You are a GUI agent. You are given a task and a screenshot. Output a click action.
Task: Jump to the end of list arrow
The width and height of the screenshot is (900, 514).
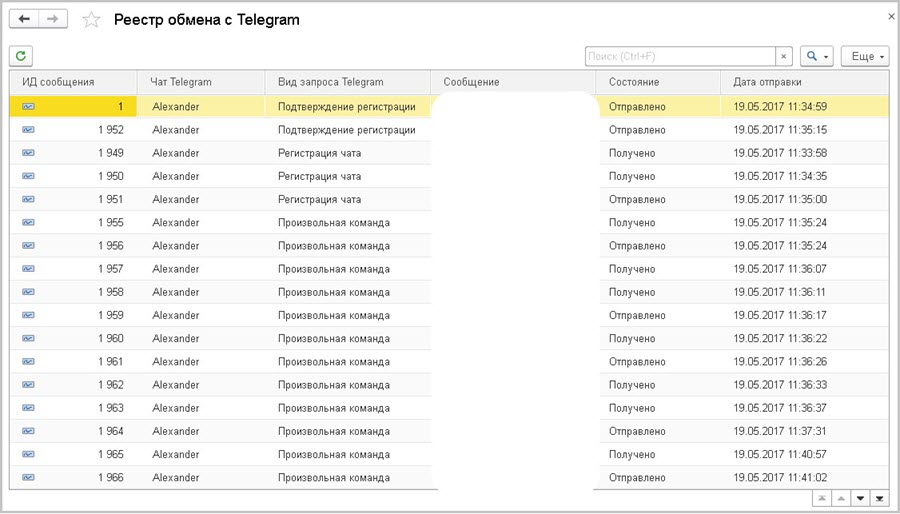point(880,497)
